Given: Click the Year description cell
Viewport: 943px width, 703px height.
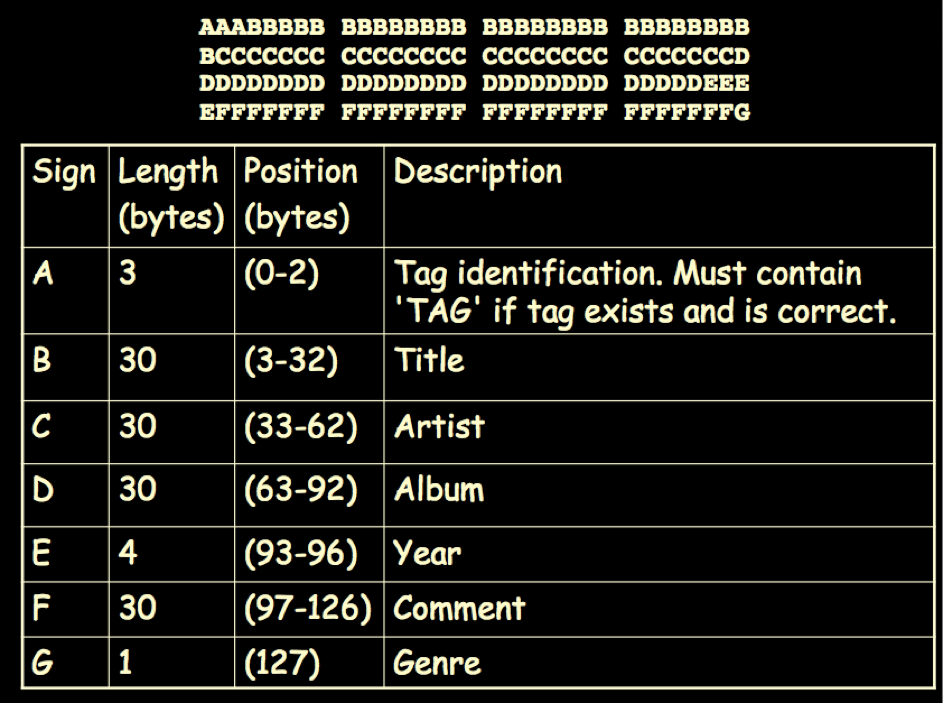Looking at the screenshot, I should [659, 554].
